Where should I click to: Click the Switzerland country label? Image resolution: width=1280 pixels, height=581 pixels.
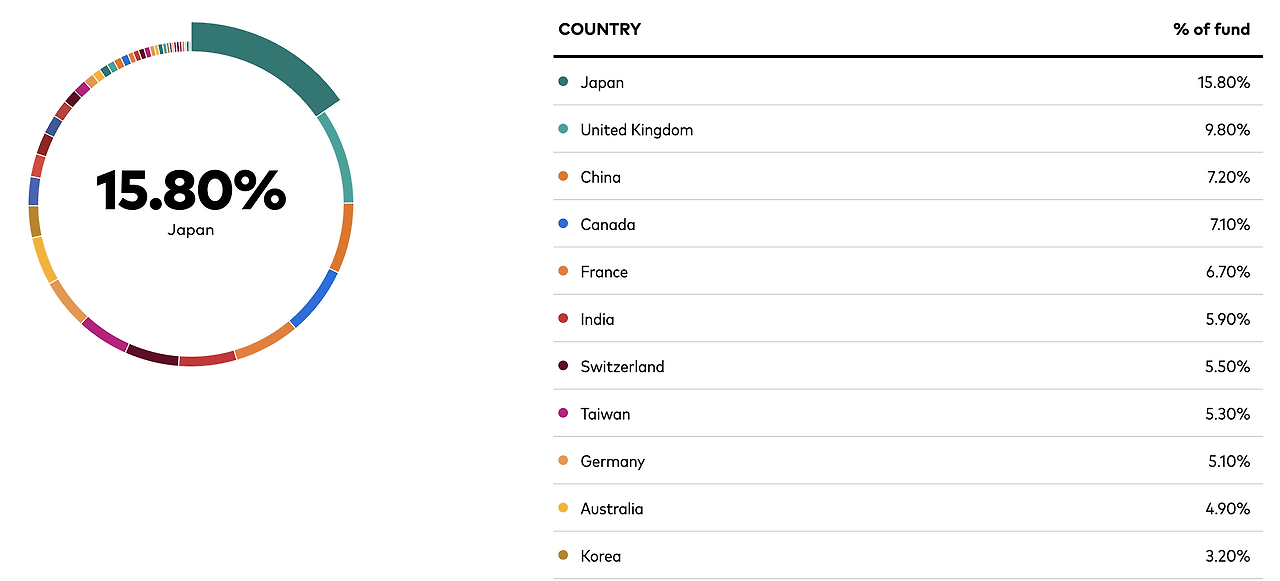tap(622, 367)
